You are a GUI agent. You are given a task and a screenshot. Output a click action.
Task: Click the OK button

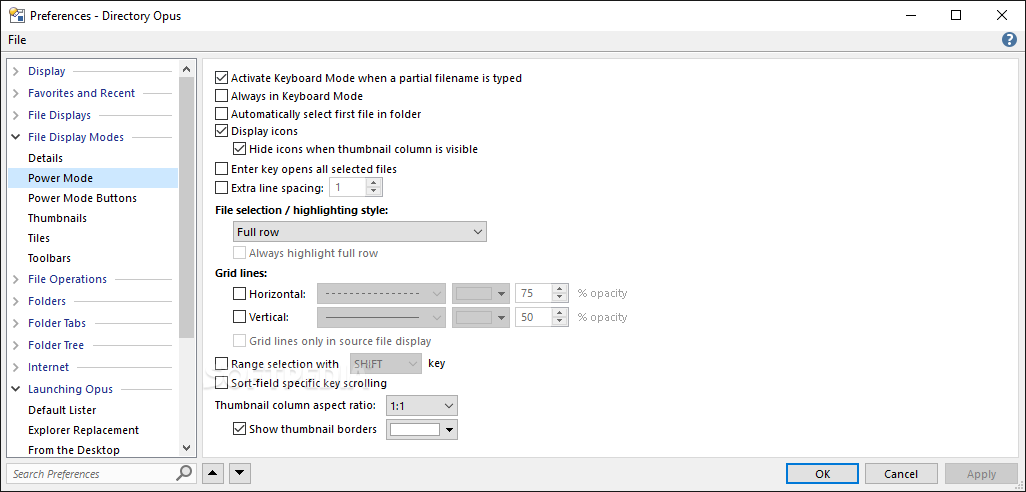click(823, 474)
